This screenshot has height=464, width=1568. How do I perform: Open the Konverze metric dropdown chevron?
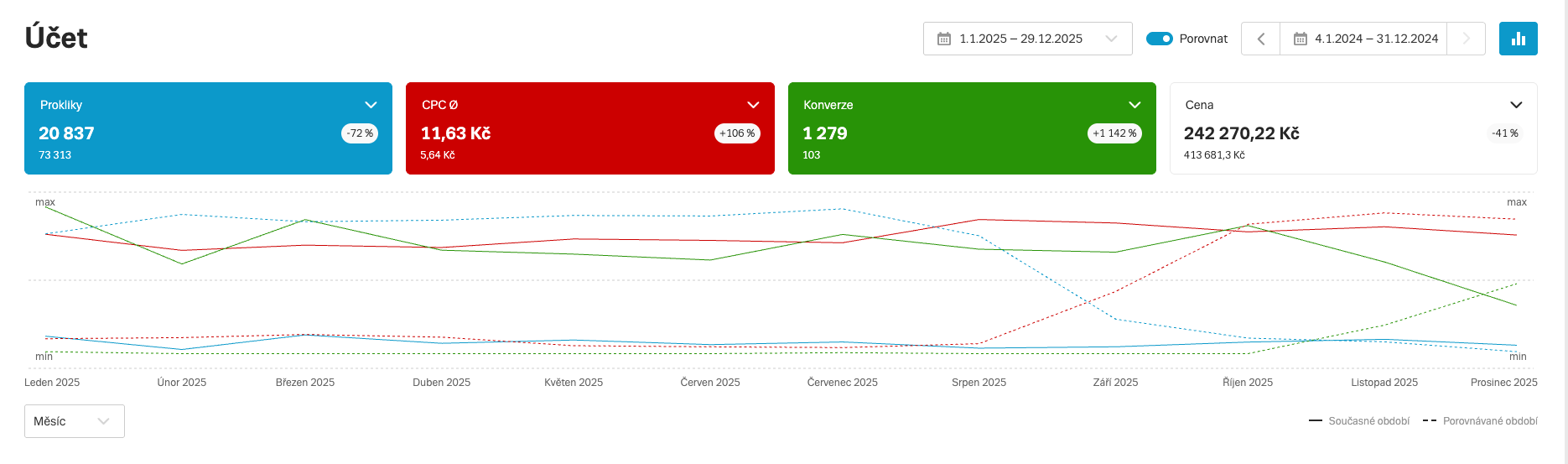1134,105
